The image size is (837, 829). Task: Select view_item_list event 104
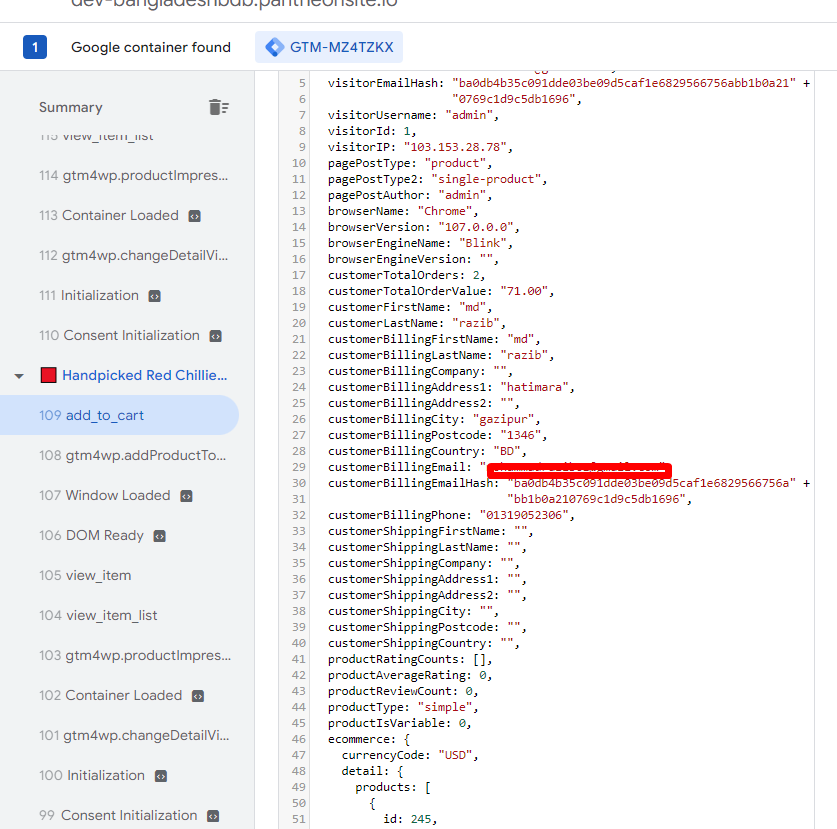(x=112, y=615)
